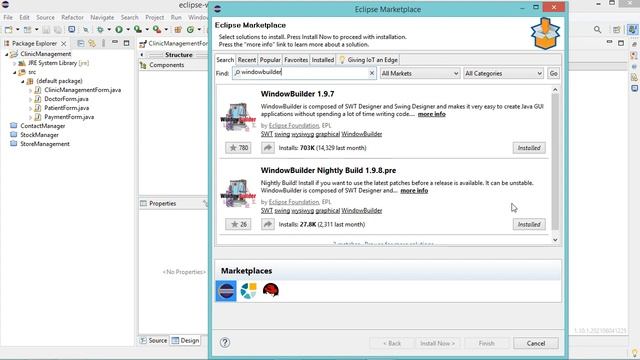Click the New file toolbar icon
The width and height of the screenshot is (640, 360).
[x=9, y=30]
